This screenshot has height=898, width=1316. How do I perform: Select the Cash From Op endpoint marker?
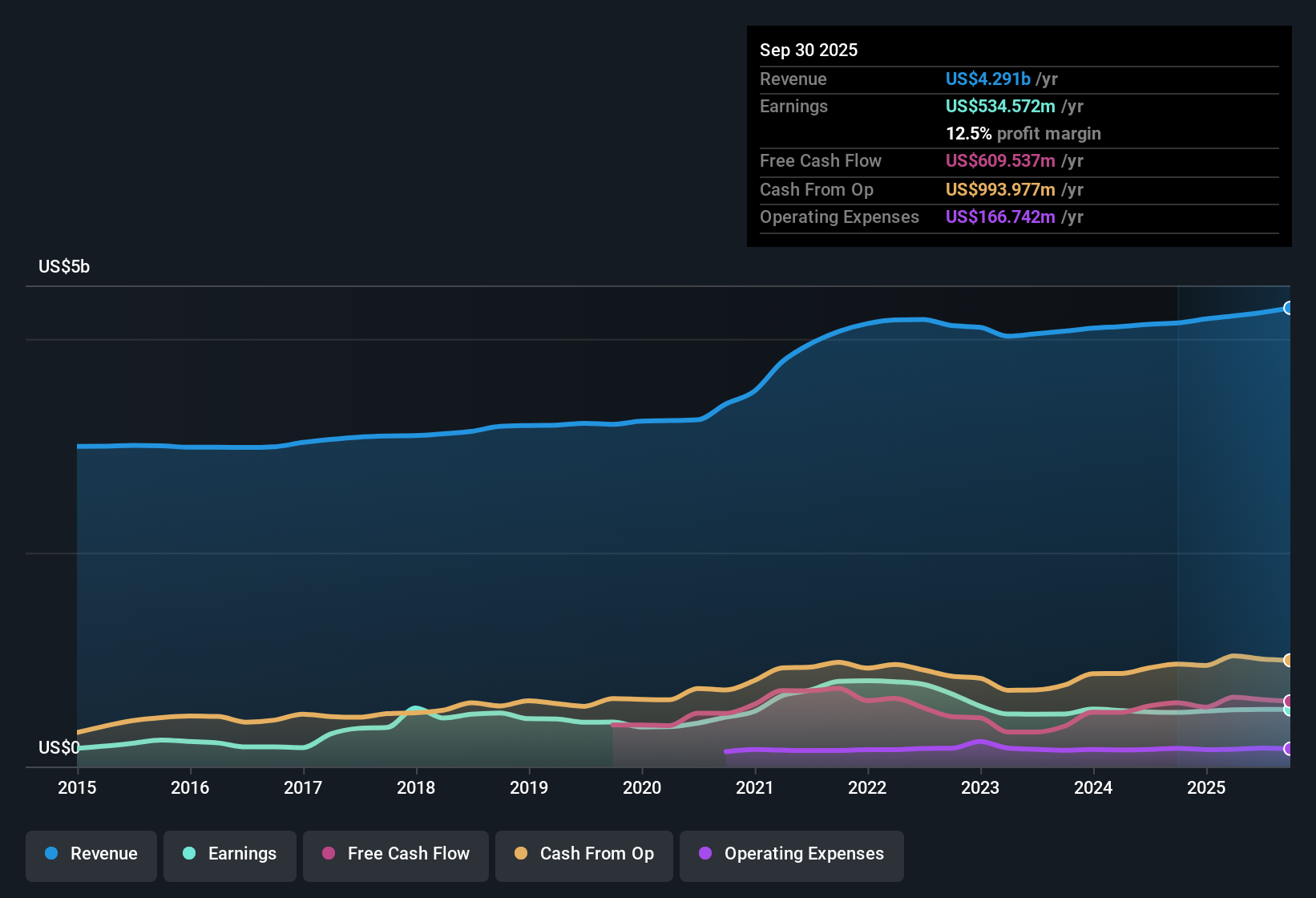(x=1289, y=660)
